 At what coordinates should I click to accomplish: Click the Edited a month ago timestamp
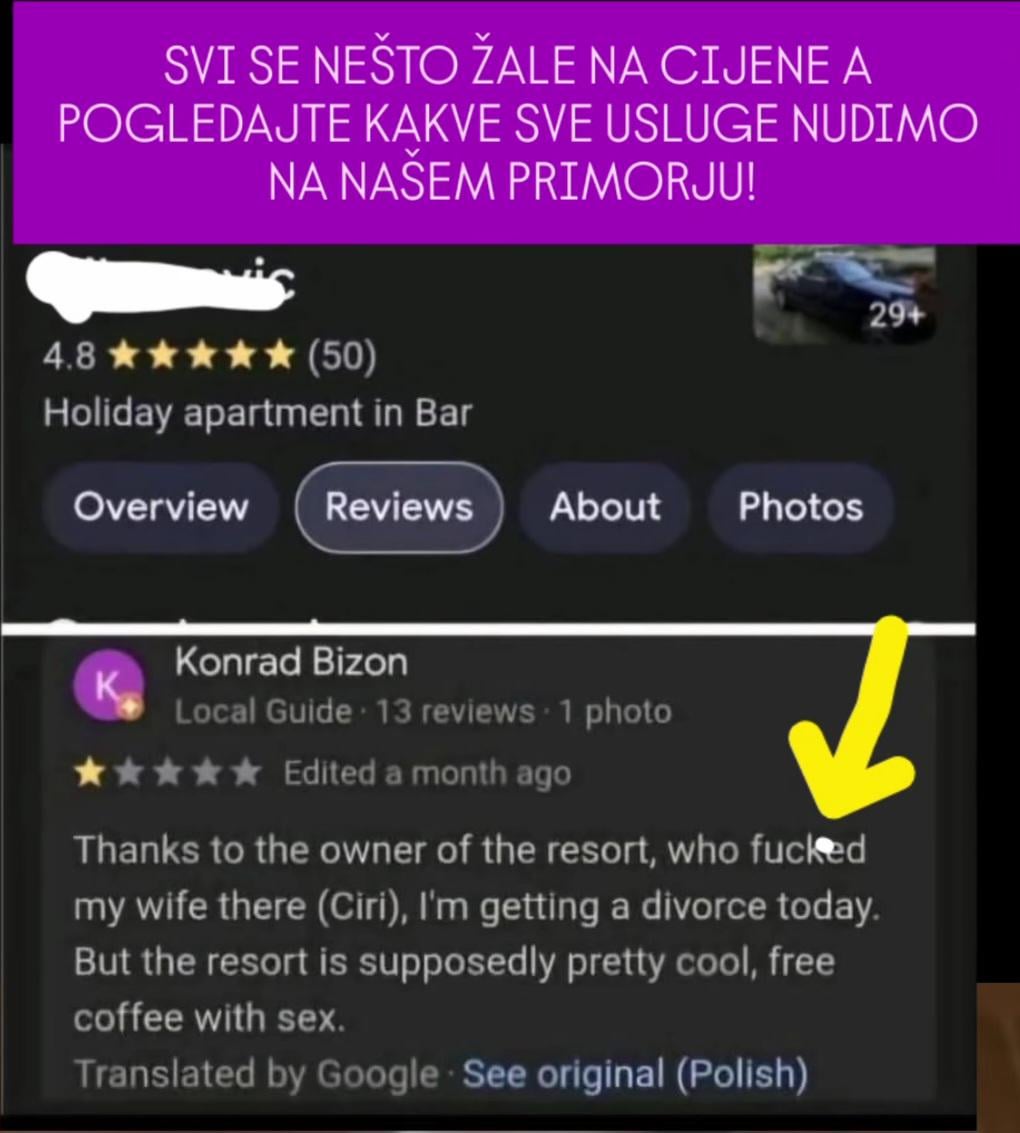click(427, 773)
